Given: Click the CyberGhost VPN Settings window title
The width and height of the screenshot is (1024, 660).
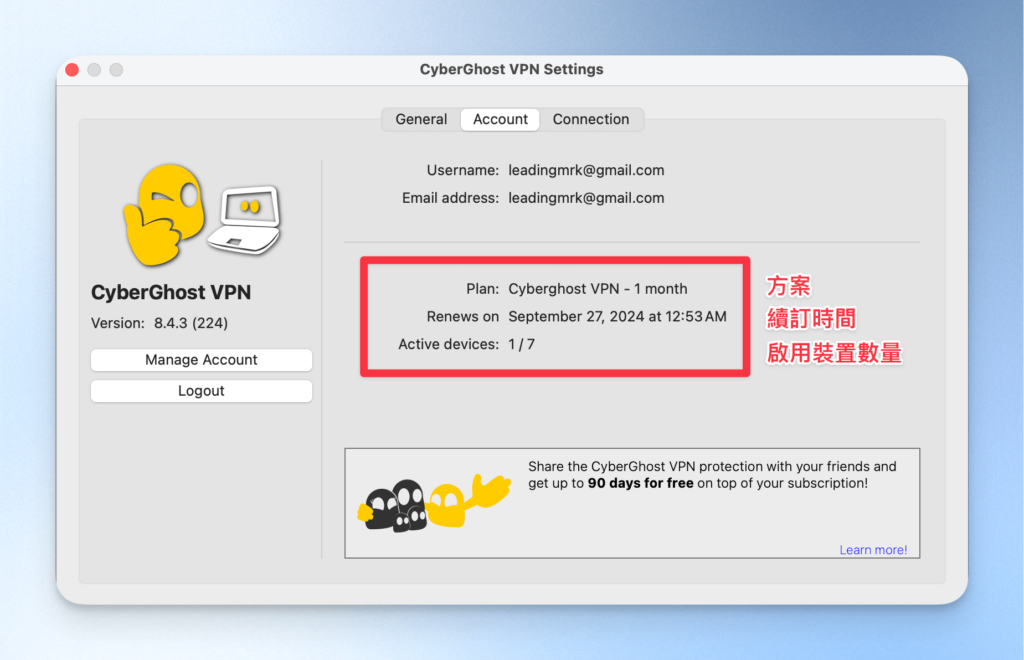Looking at the screenshot, I should click(x=511, y=69).
